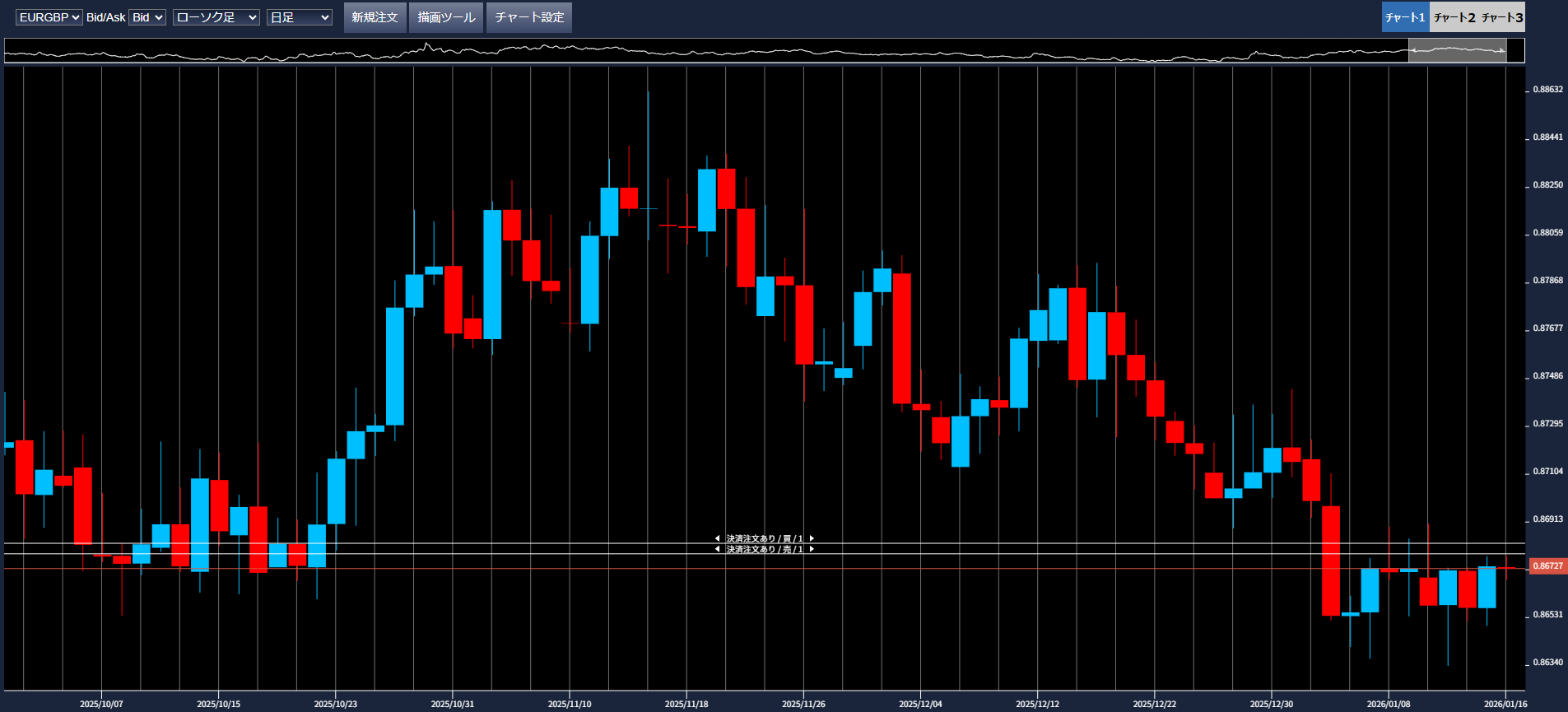
Task: Switch to the チャート3 tab
Action: pos(1502,17)
